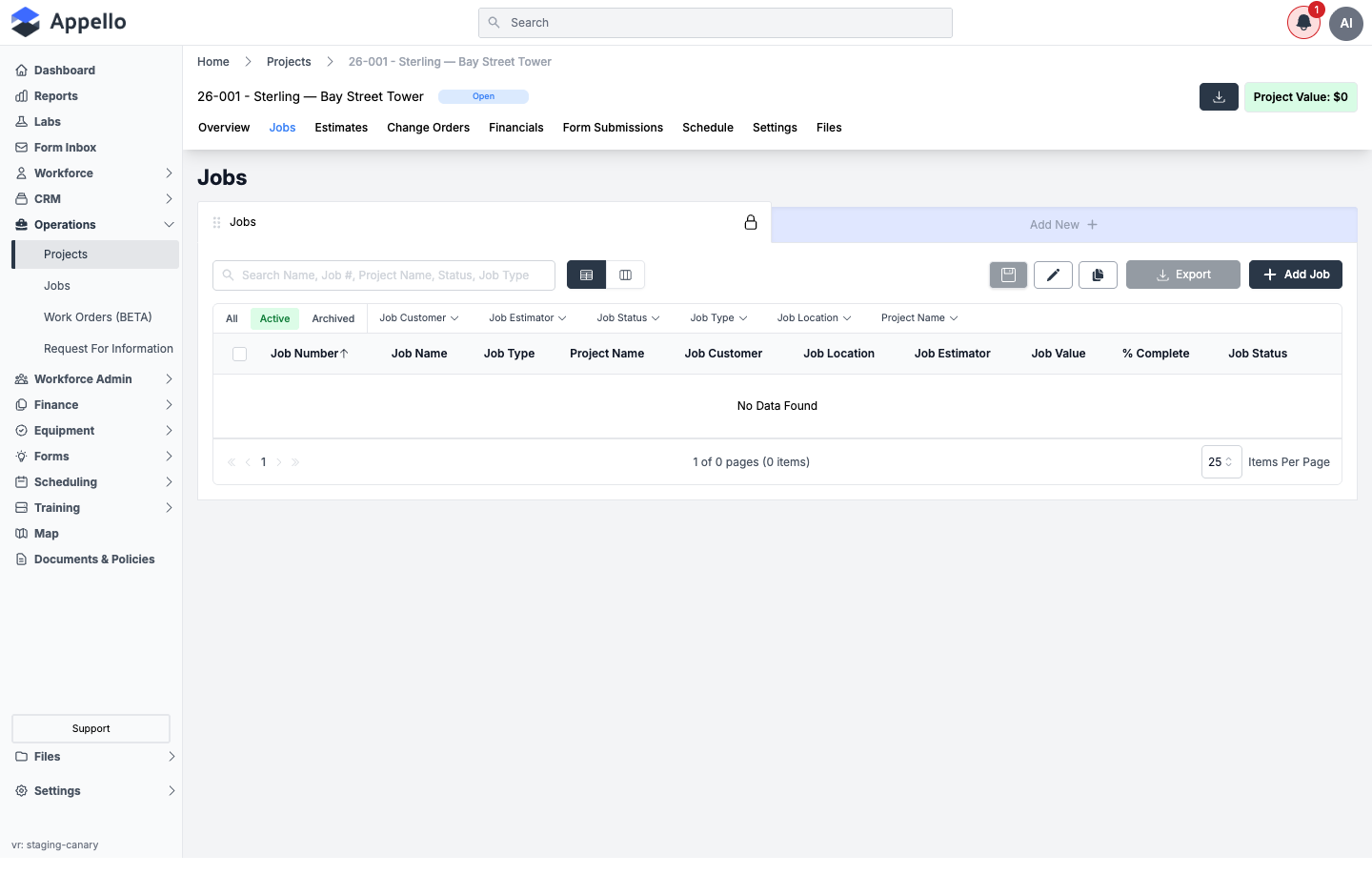The height and width of the screenshot is (875, 1372).
Task: Click the save layout floppy icon
Action: (x=1008, y=275)
